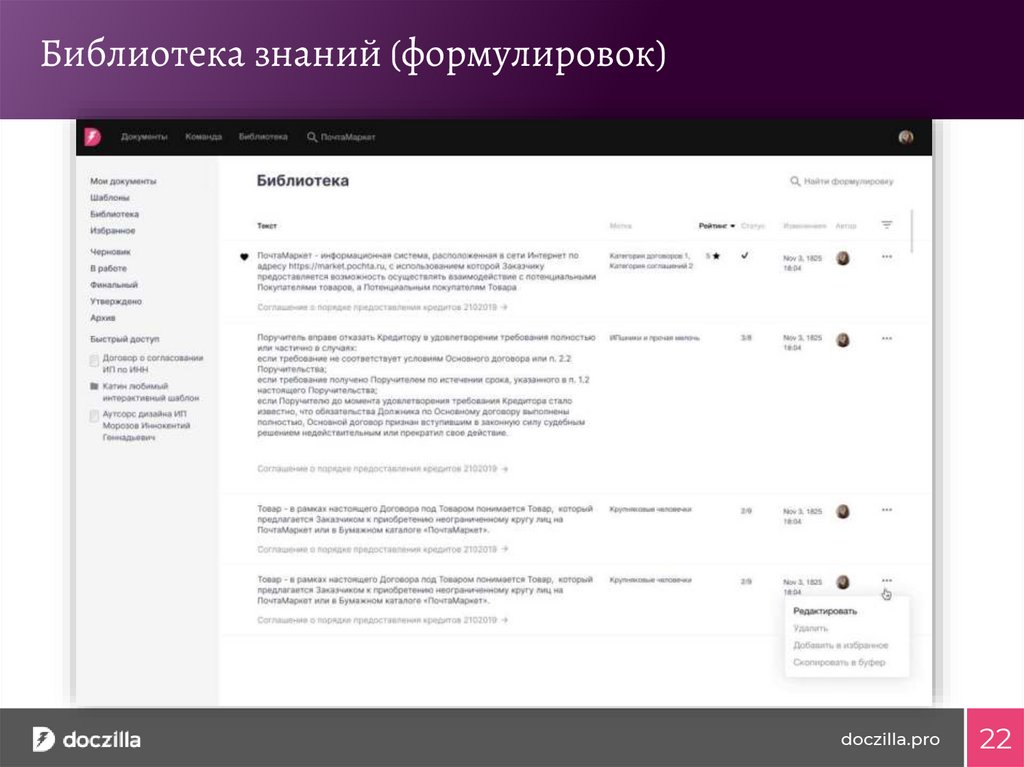The image size is (1024, 767).
Task: Open the three-dot menu on the Поручитель row
Action: 887,338
